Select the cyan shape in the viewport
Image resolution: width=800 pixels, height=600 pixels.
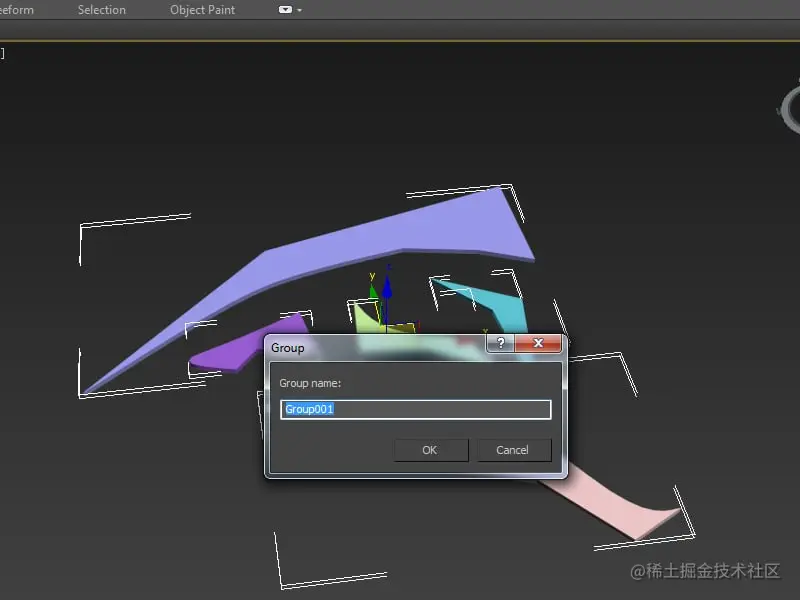(503, 306)
